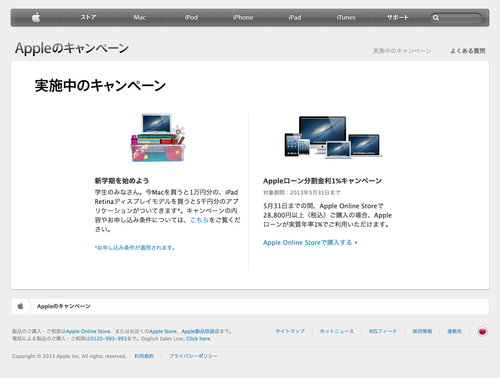The image size is (500, 378).
Task: Click the 新学期を始めよう heading
Action: 122,181
